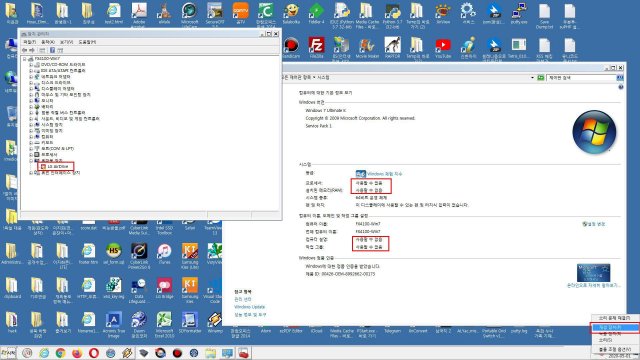Screen dimensions: 640x360
Task: Launch Opera from the taskbar
Action: click(93, 353)
